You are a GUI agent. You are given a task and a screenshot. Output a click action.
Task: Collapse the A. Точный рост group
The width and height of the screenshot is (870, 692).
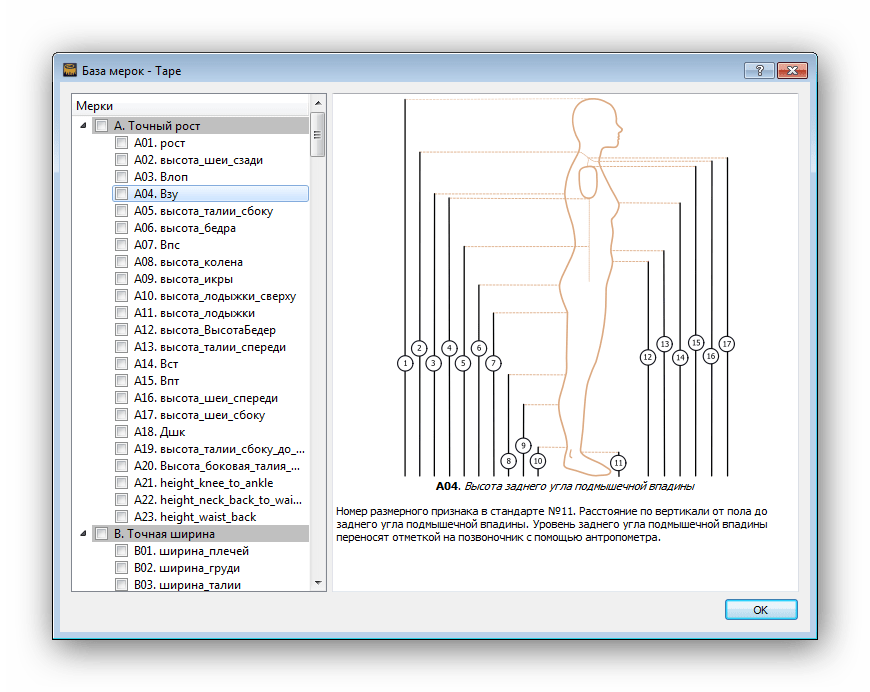coord(82,126)
